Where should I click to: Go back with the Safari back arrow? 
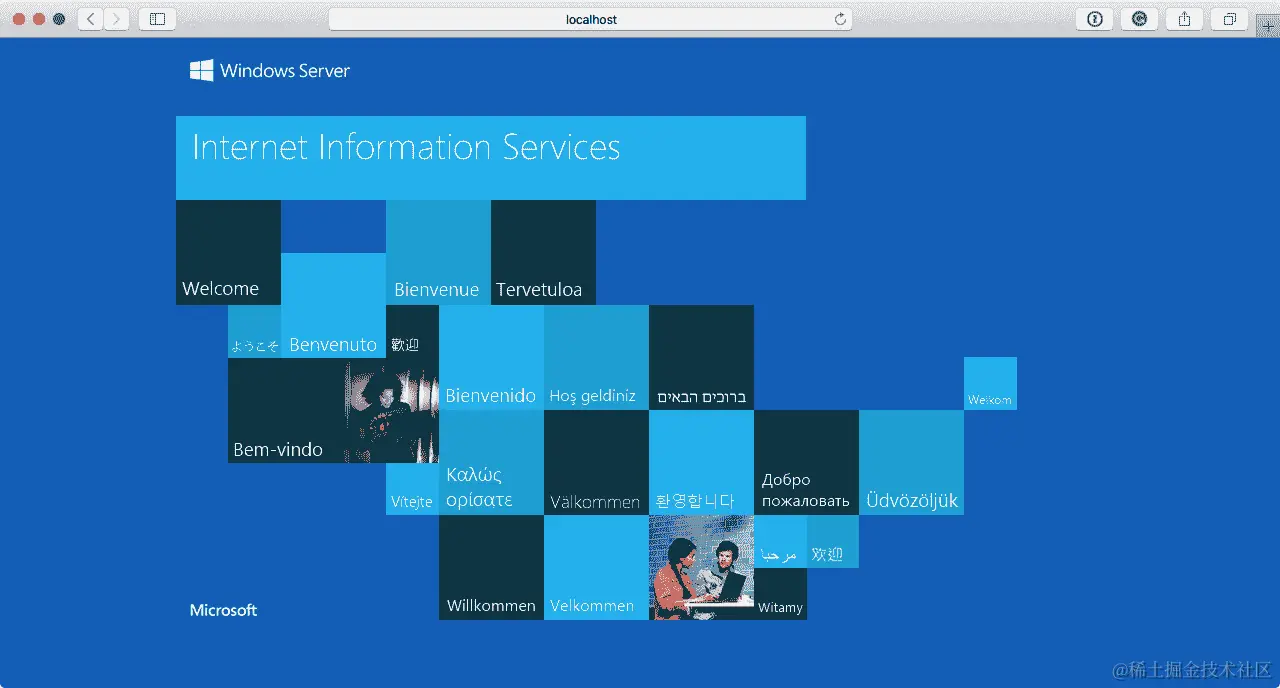click(x=91, y=19)
